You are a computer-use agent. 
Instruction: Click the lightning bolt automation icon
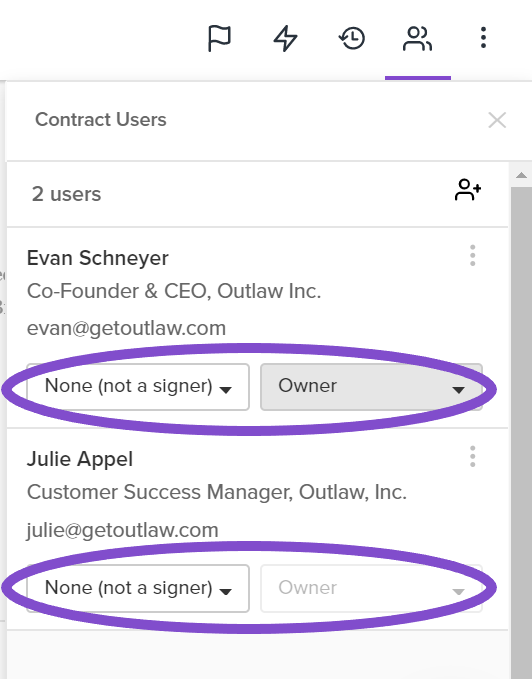[286, 39]
